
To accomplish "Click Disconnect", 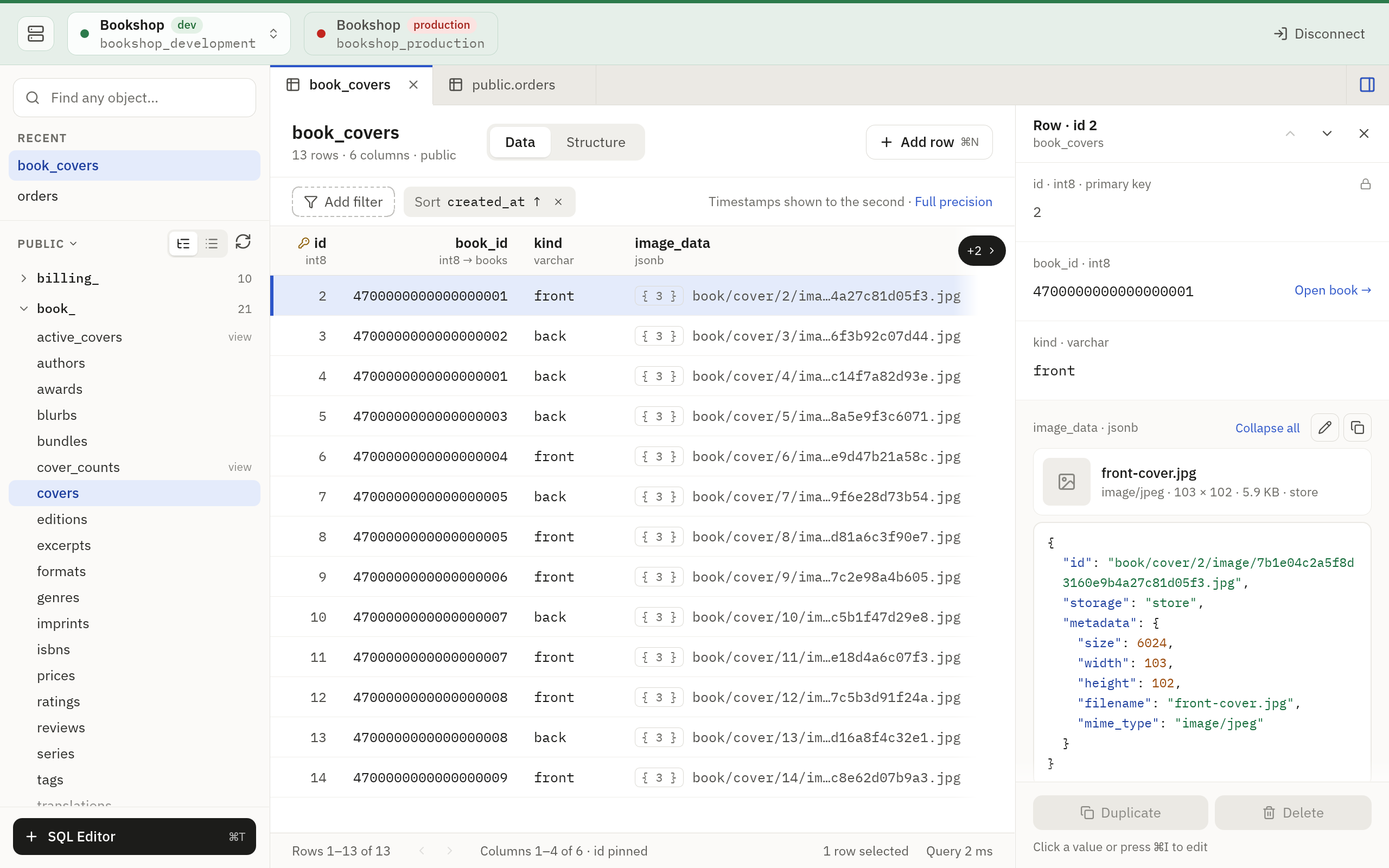I will coord(1319,34).
